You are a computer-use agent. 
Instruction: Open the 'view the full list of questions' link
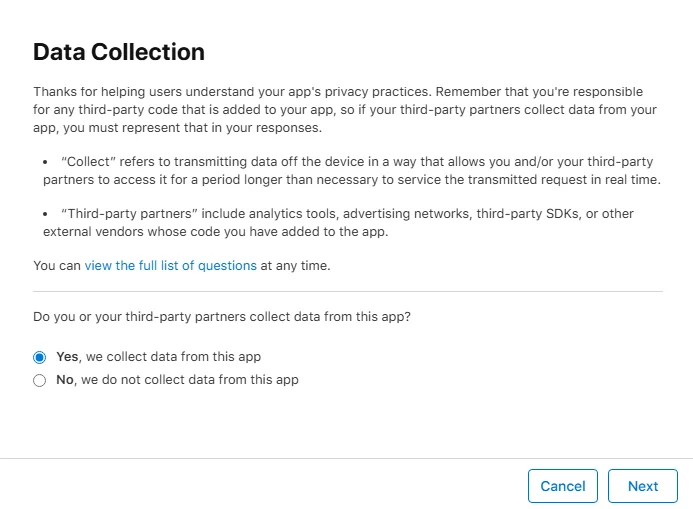click(x=170, y=266)
